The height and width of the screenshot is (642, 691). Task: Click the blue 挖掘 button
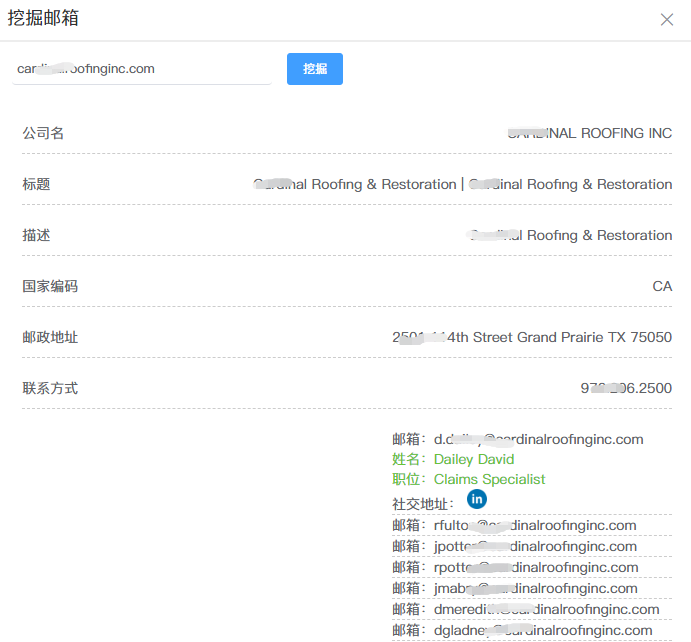click(315, 69)
